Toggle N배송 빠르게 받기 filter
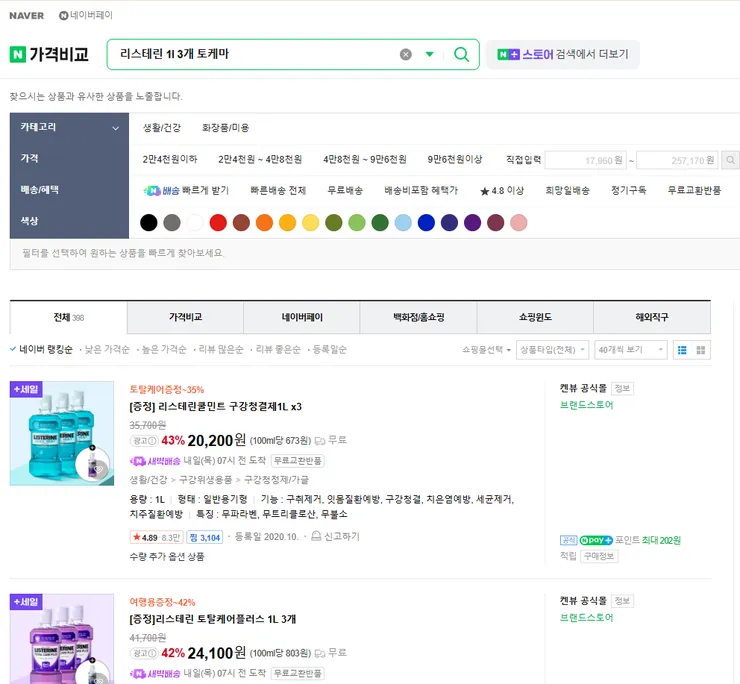This screenshot has height=684, width=740. tap(186, 191)
